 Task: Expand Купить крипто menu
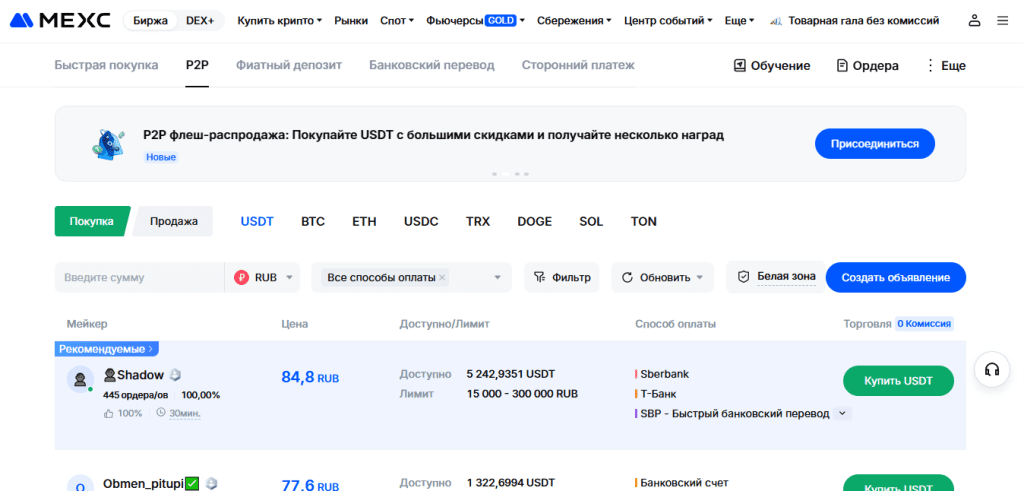click(x=280, y=21)
